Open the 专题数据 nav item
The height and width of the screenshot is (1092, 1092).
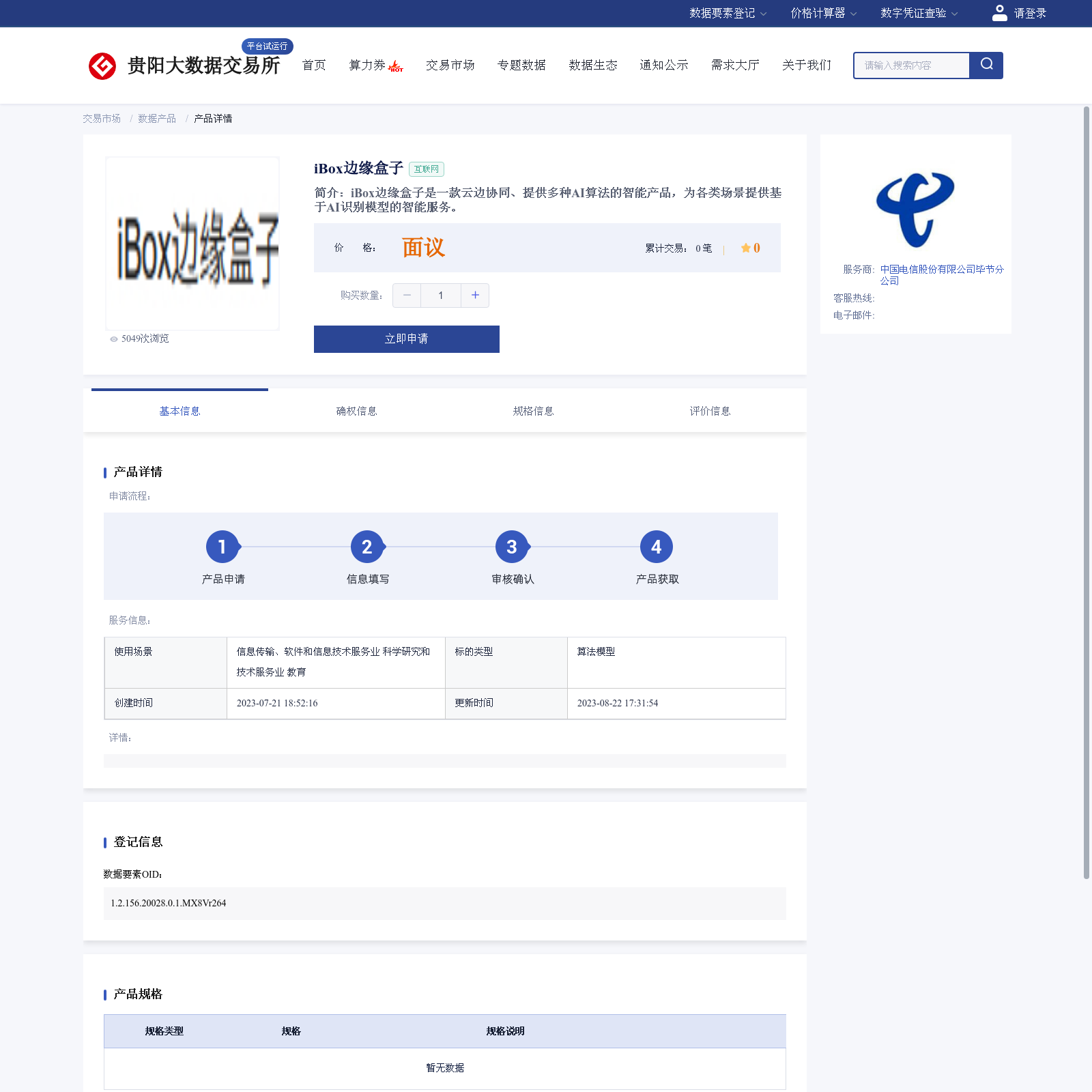pos(521,65)
